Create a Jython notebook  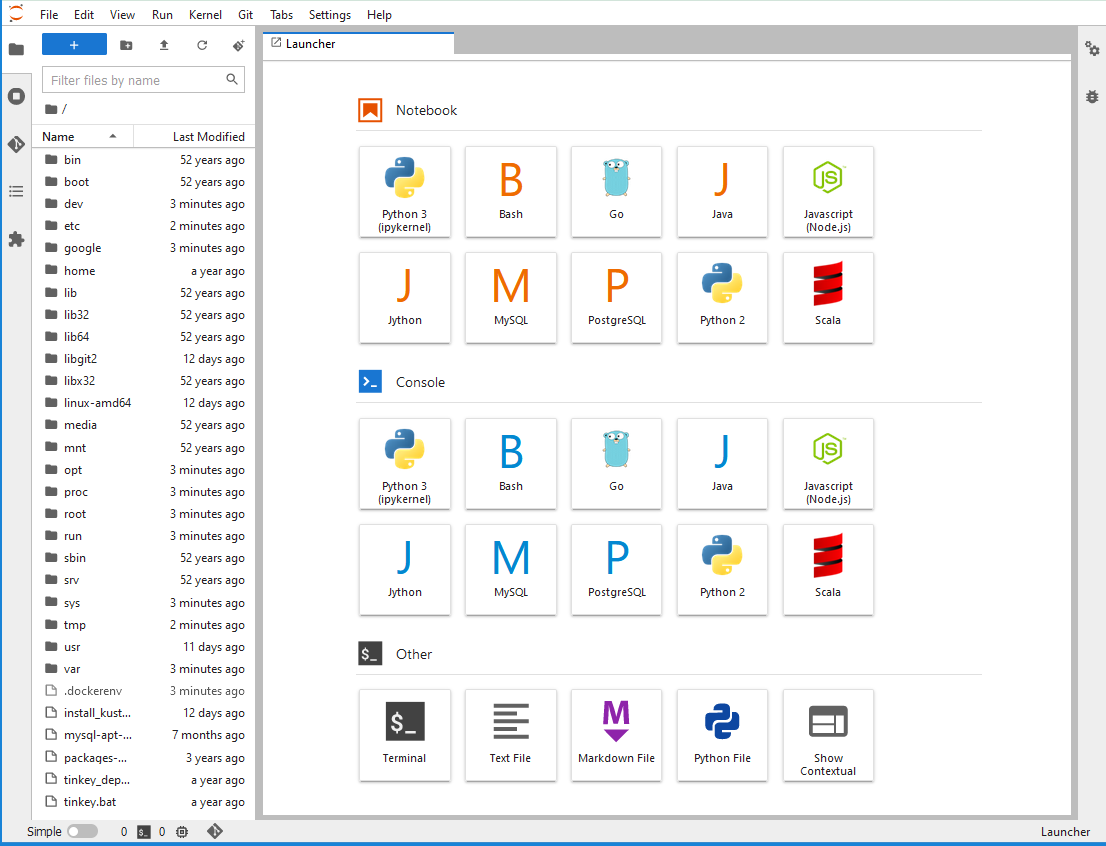(x=405, y=298)
